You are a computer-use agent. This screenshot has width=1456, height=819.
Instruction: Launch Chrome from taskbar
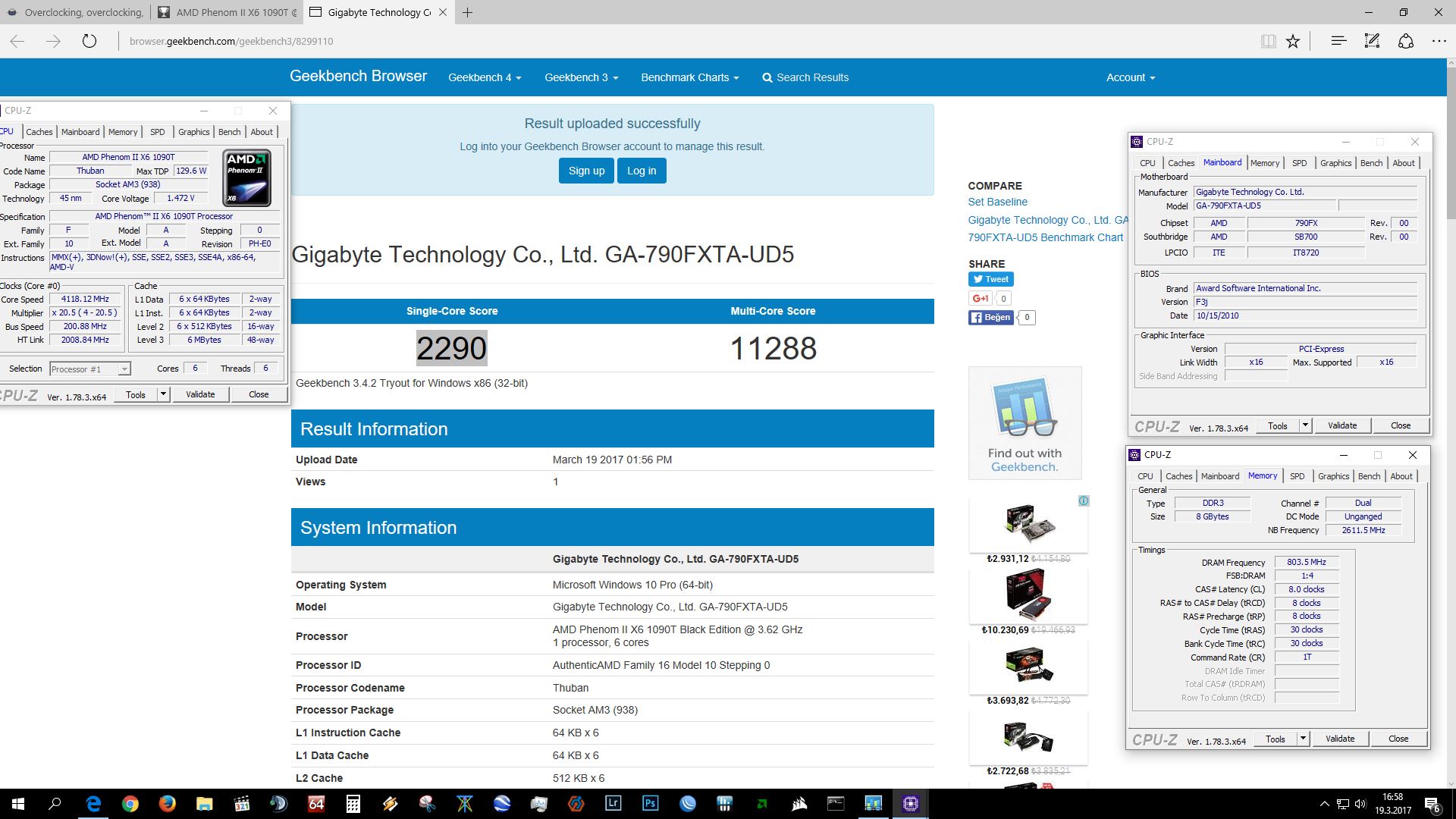coord(130,804)
